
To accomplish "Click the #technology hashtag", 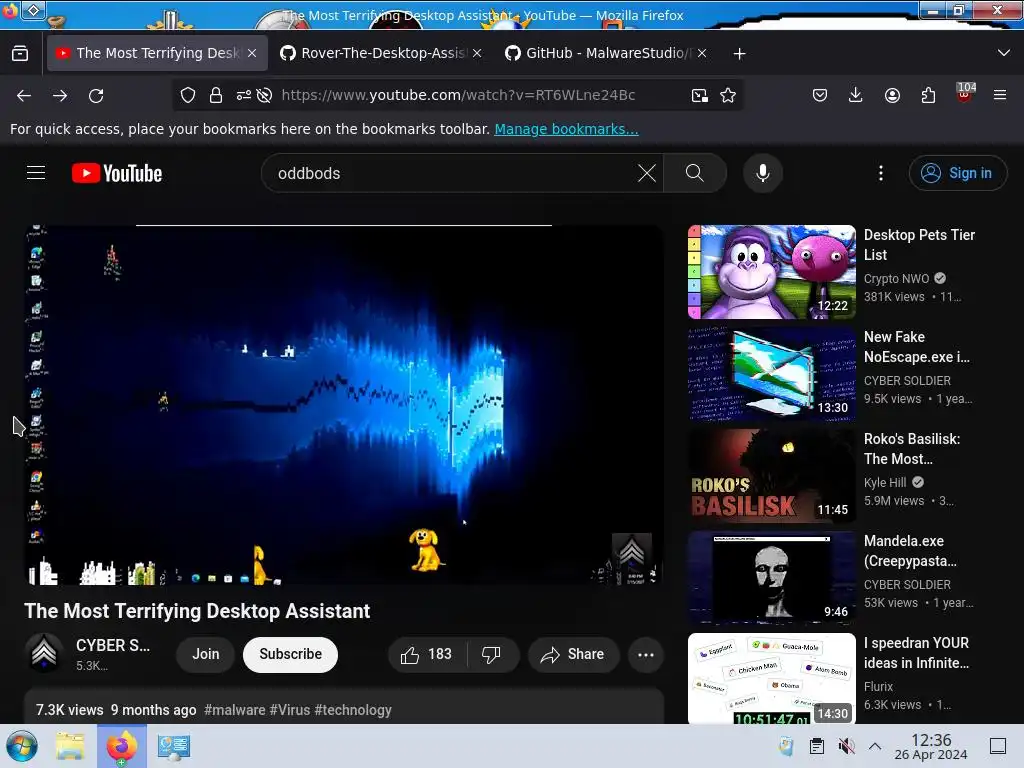I will click(x=353, y=710).
